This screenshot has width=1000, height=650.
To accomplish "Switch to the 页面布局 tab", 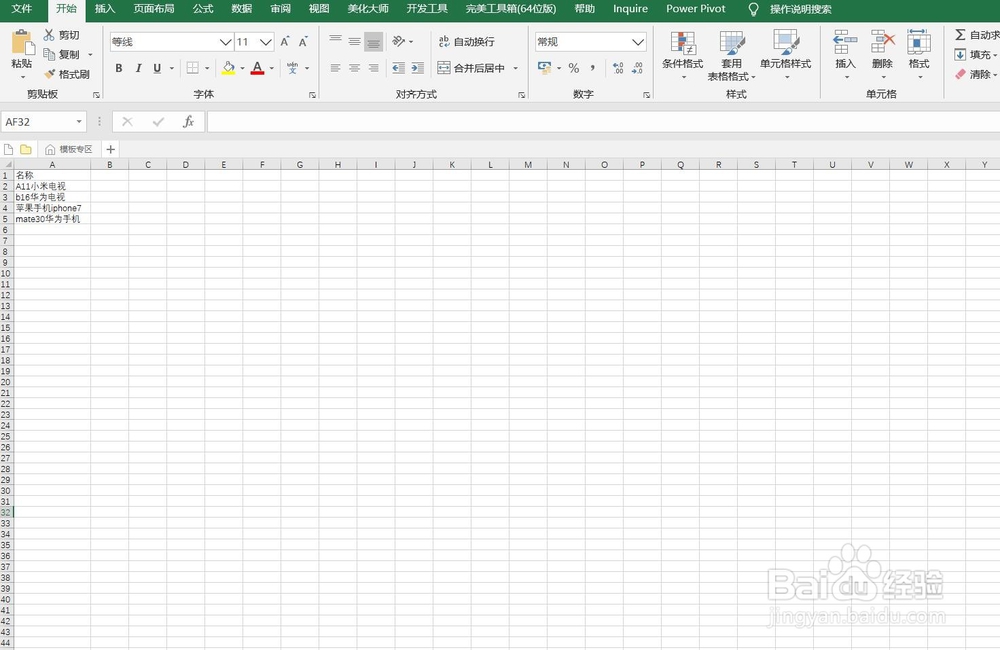I will coord(154,9).
